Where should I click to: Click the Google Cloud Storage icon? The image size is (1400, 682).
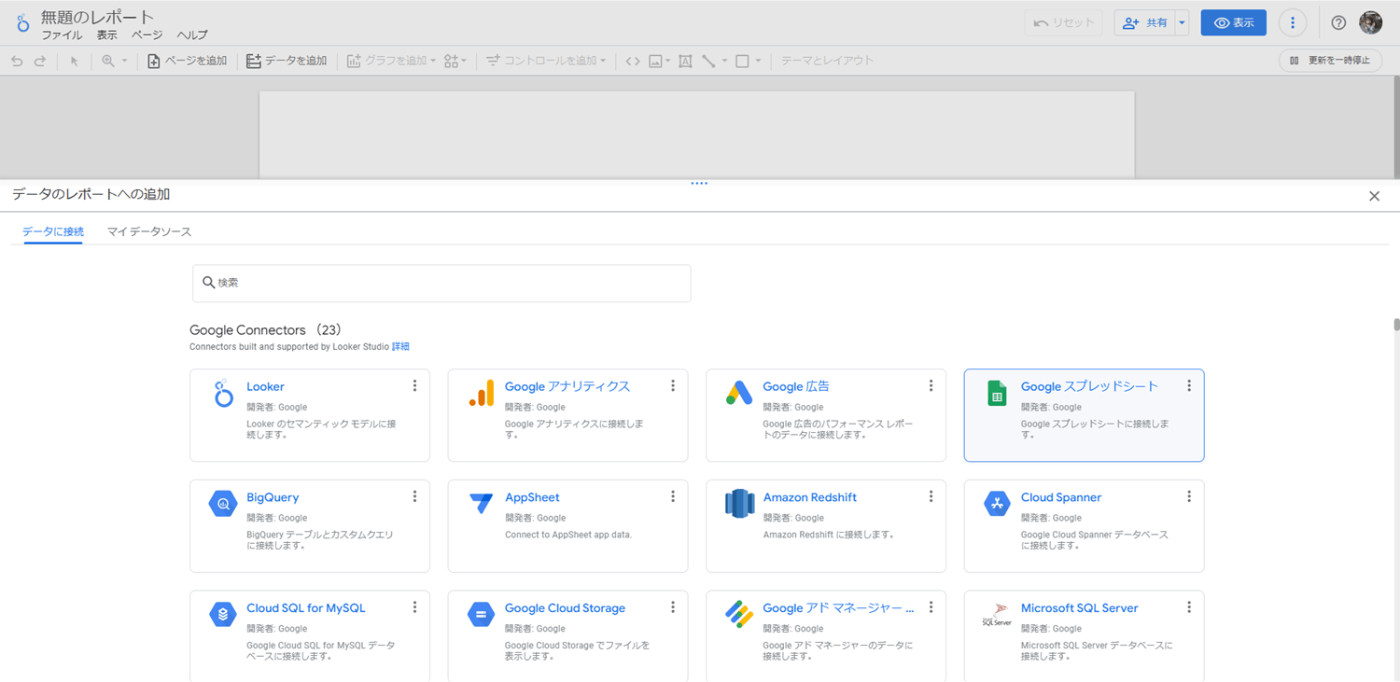click(x=481, y=614)
